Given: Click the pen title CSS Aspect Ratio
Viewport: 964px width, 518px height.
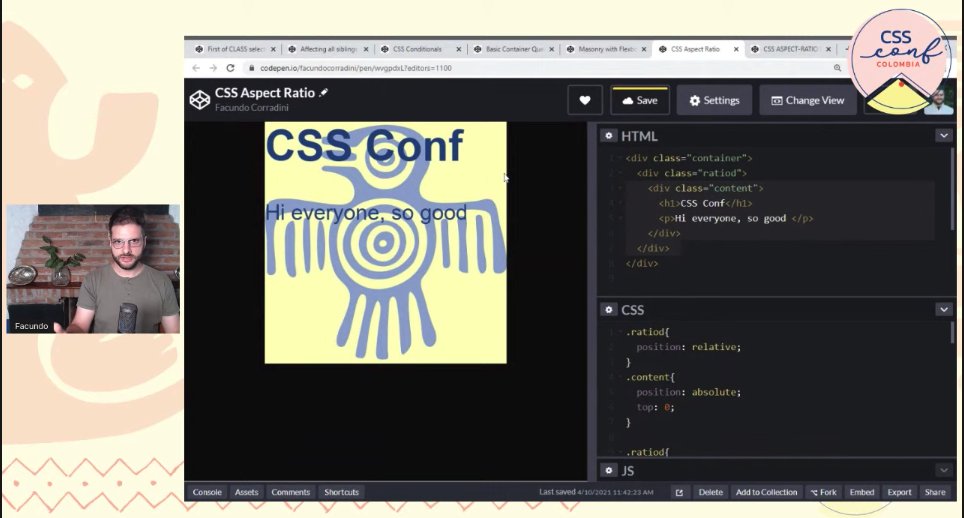Looking at the screenshot, I should tap(264, 93).
